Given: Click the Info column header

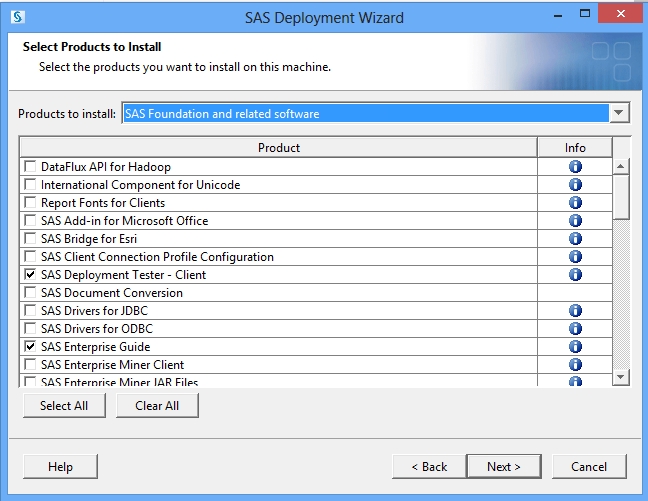Looking at the screenshot, I should (x=575, y=148).
